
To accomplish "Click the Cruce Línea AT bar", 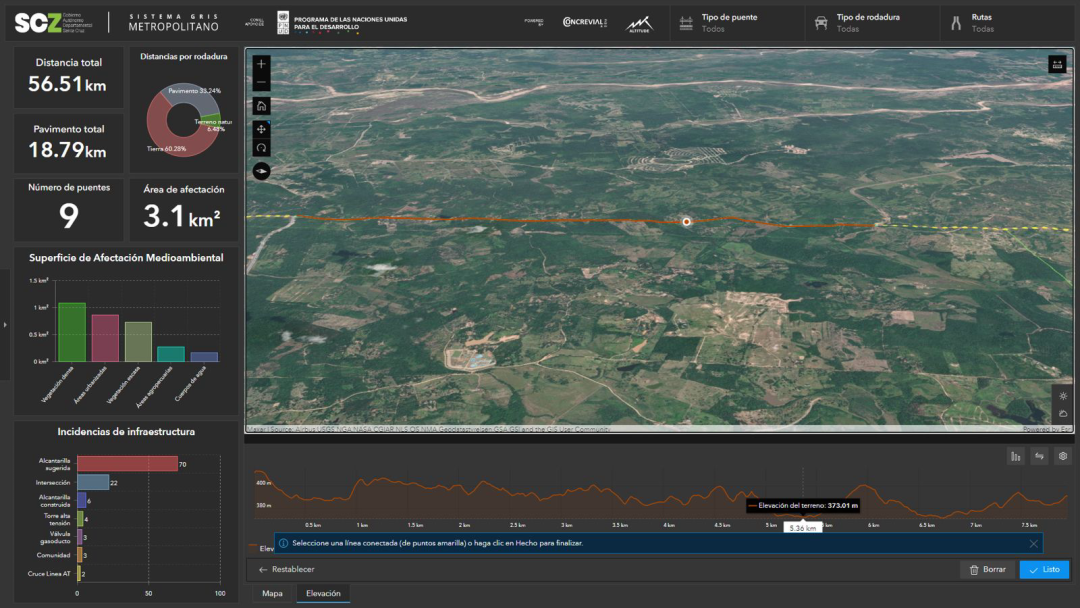I will [79, 574].
